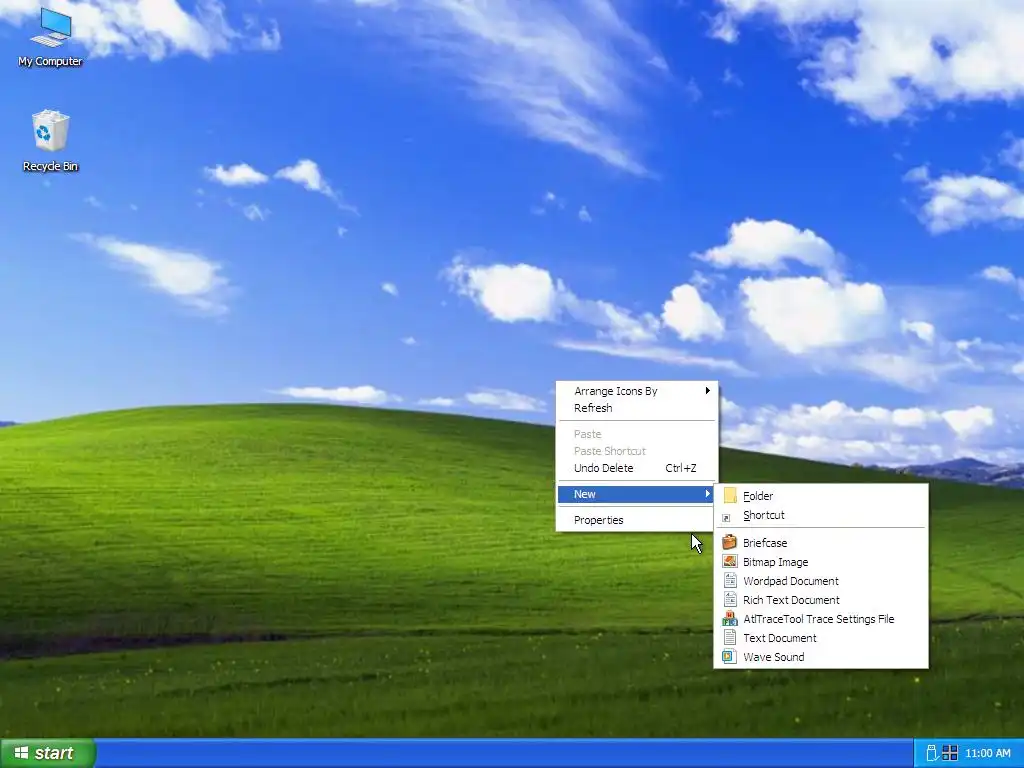The height and width of the screenshot is (768, 1024).
Task: Create an AtlTraceTool Trace Settings File
Action: pos(821,619)
